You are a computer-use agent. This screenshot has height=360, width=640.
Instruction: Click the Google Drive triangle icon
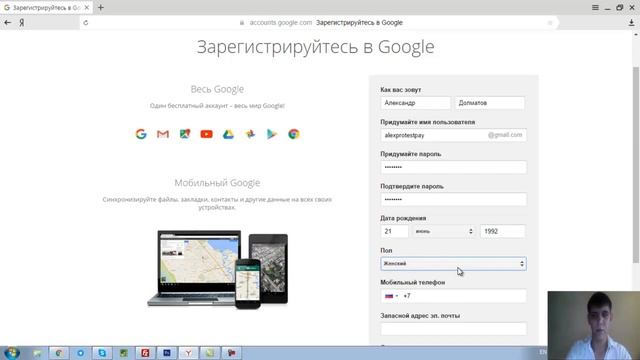(x=228, y=134)
